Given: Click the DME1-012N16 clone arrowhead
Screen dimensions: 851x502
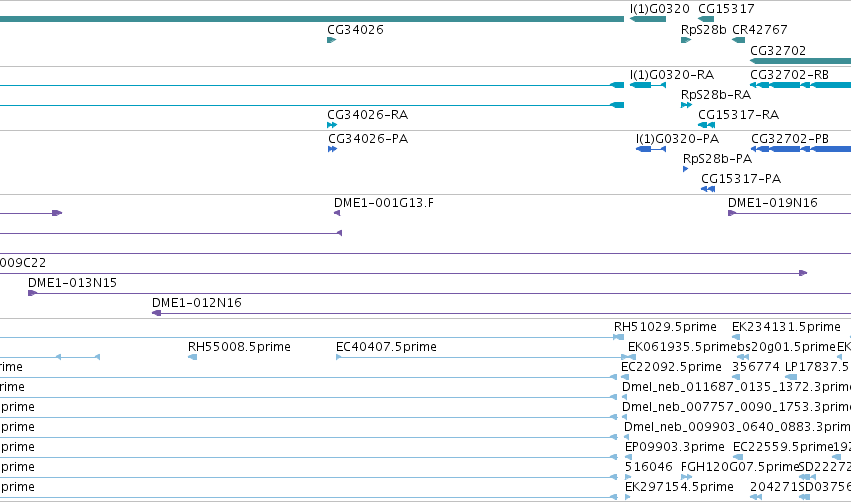Looking at the screenshot, I should point(156,313).
